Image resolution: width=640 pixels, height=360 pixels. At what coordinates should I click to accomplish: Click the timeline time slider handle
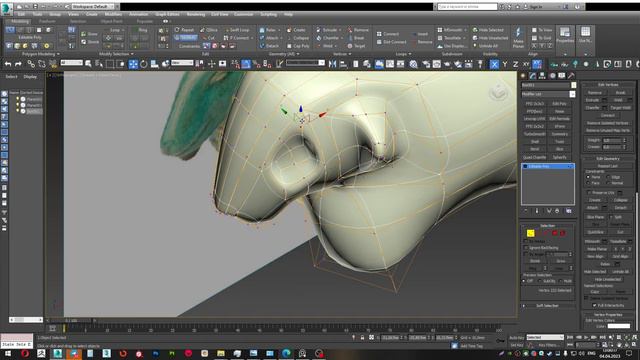coord(72,320)
